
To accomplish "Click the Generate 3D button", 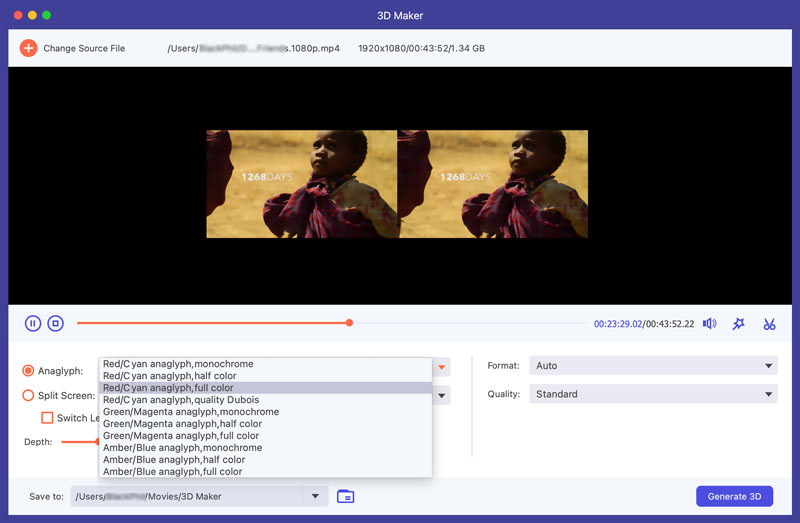I will (735, 496).
